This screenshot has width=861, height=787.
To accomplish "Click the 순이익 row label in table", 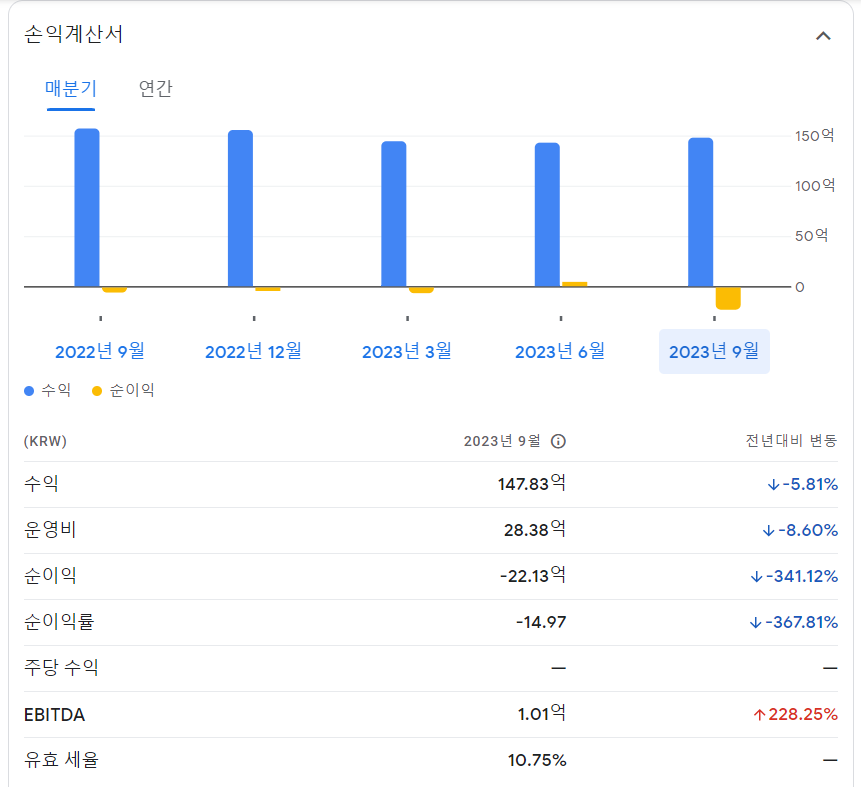I will 50,576.
